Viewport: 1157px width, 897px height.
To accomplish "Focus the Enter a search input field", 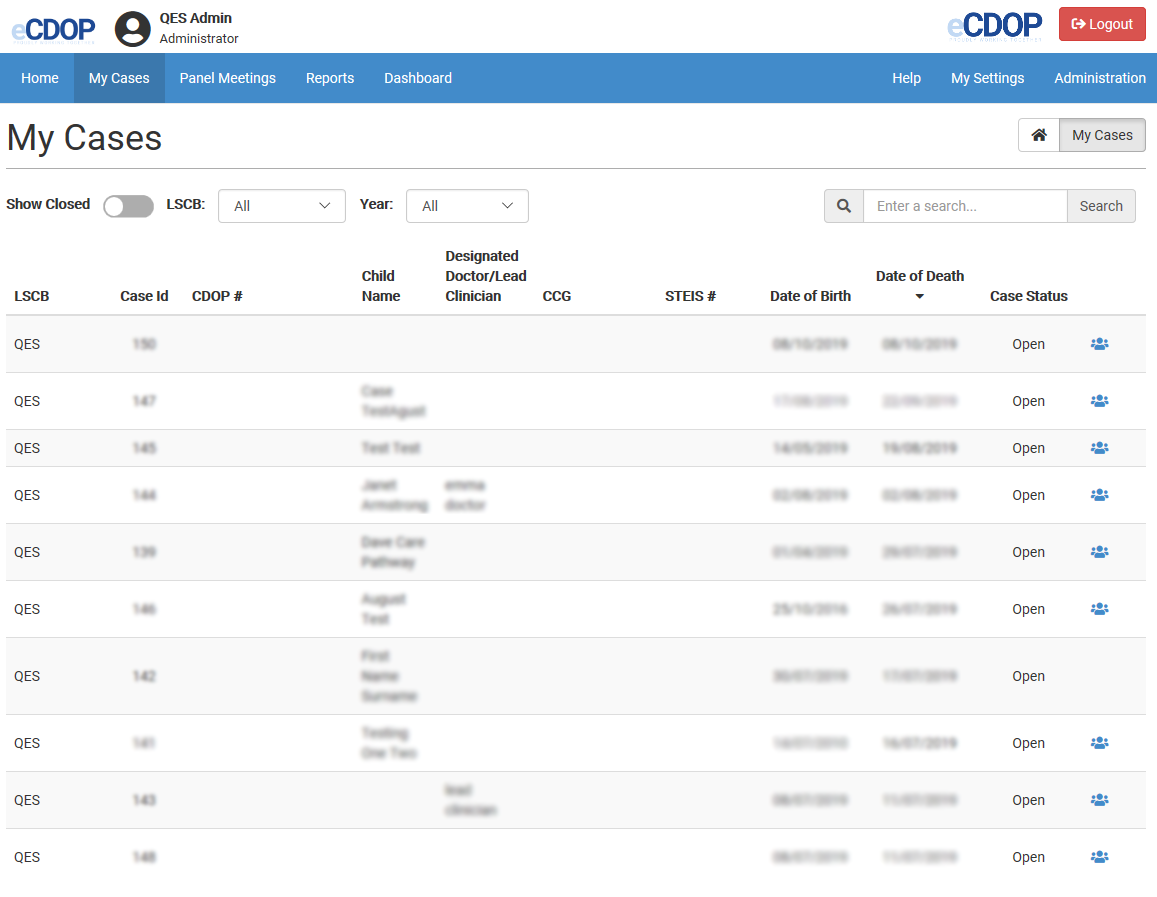I will [x=965, y=206].
